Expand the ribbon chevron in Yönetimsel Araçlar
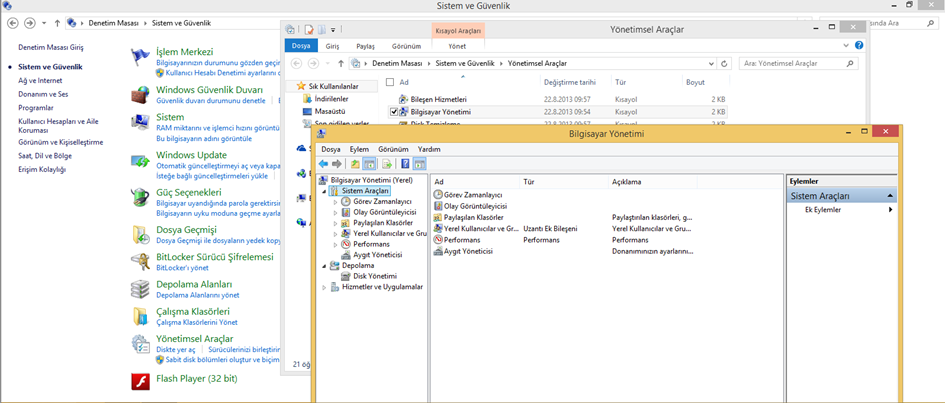The height and width of the screenshot is (403, 945). (x=848, y=46)
